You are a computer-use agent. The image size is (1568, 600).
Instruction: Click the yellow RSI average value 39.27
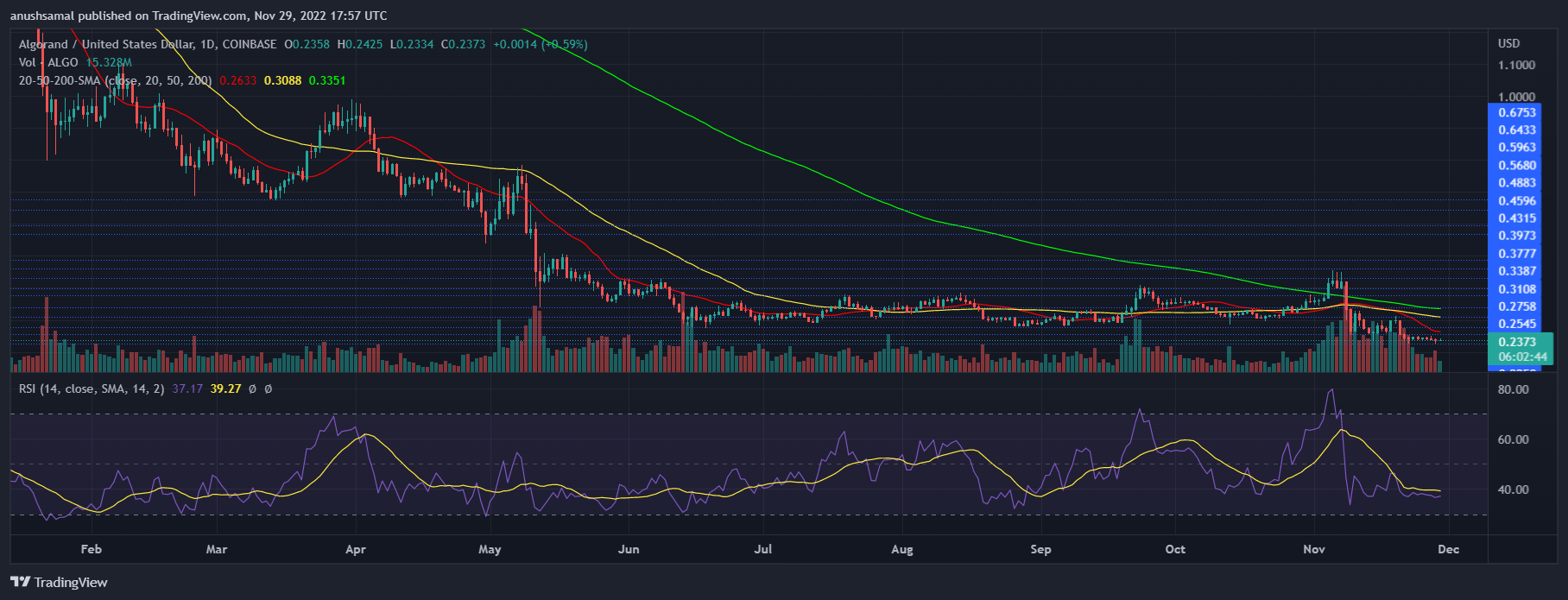pyautogui.click(x=225, y=388)
